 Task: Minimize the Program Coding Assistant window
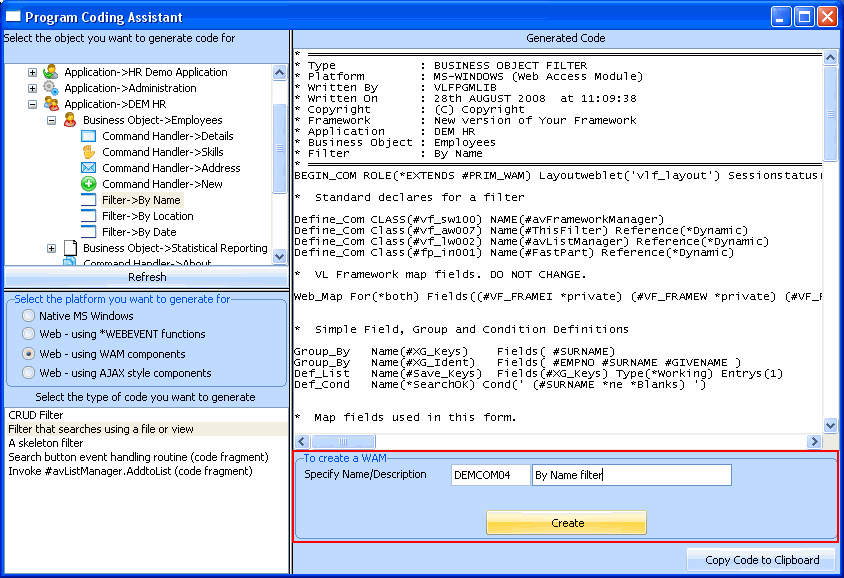pos(780,17)
